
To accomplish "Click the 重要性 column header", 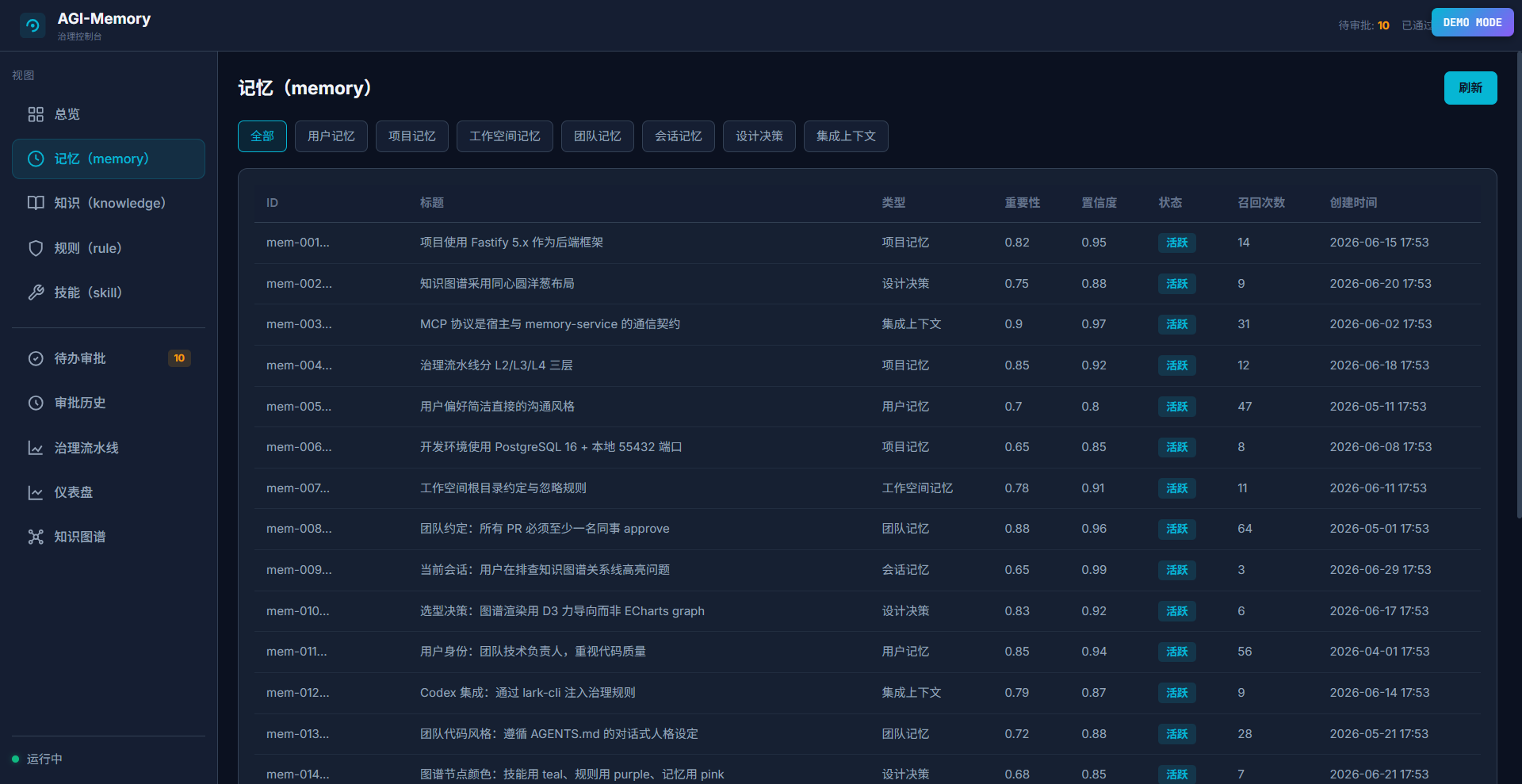I will [x=1023, y=203].
